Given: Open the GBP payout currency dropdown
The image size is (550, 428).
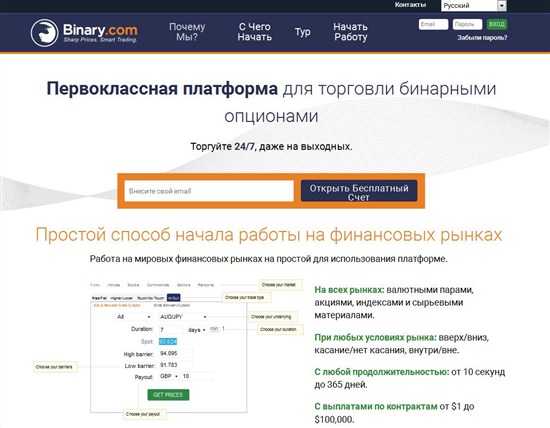Looking at the screenshot, I should click(x=169, y=376).
